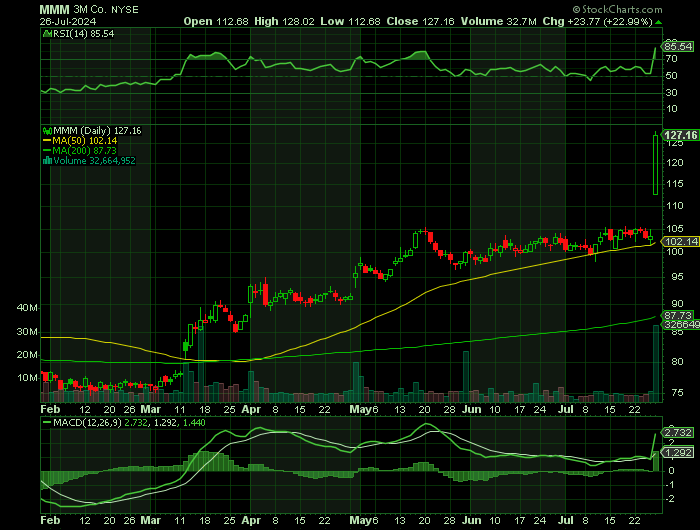
Task: Click 'Apr' on the price panel date axis
Action: 251,409
